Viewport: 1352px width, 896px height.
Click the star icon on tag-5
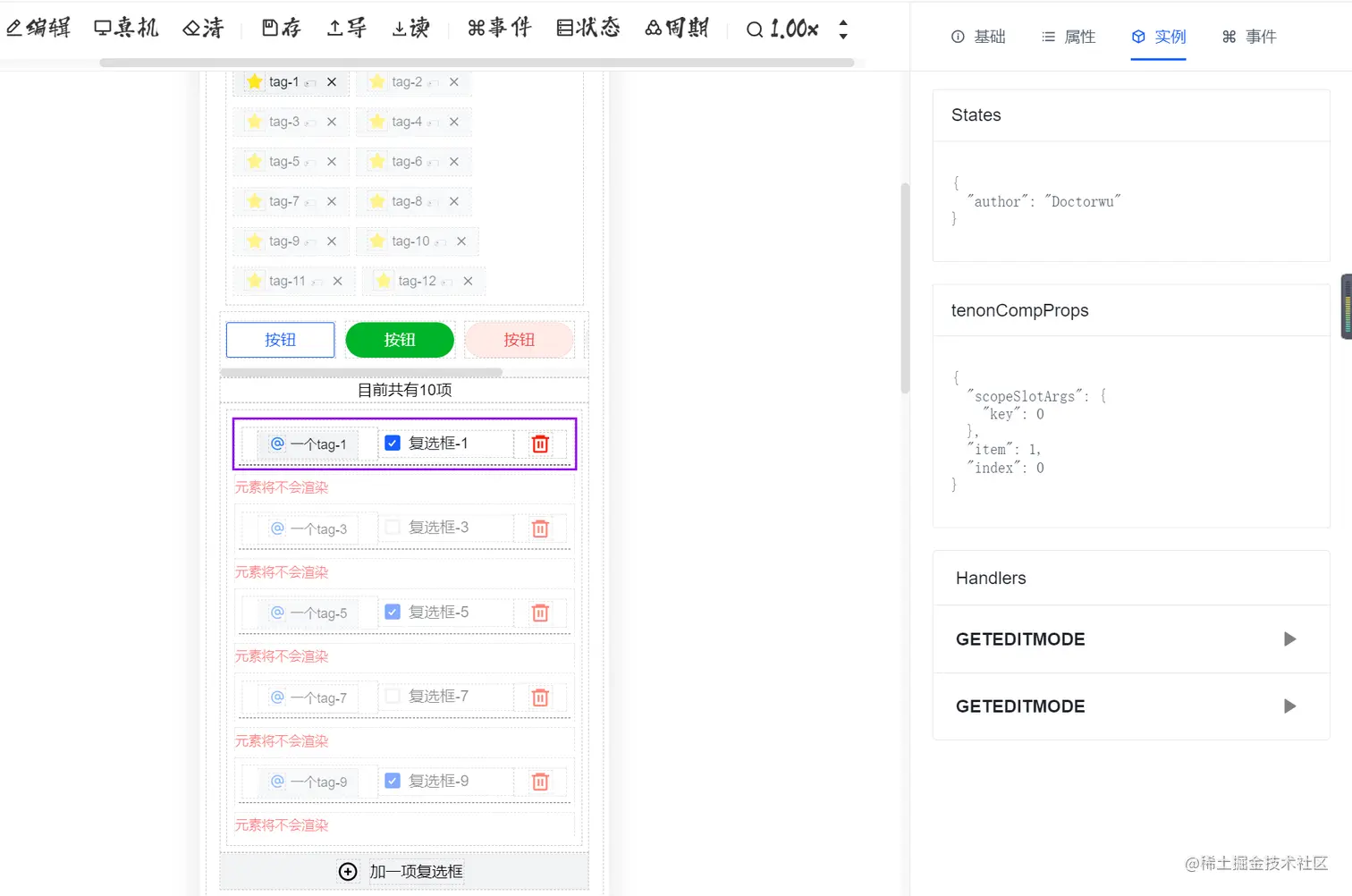255,161
